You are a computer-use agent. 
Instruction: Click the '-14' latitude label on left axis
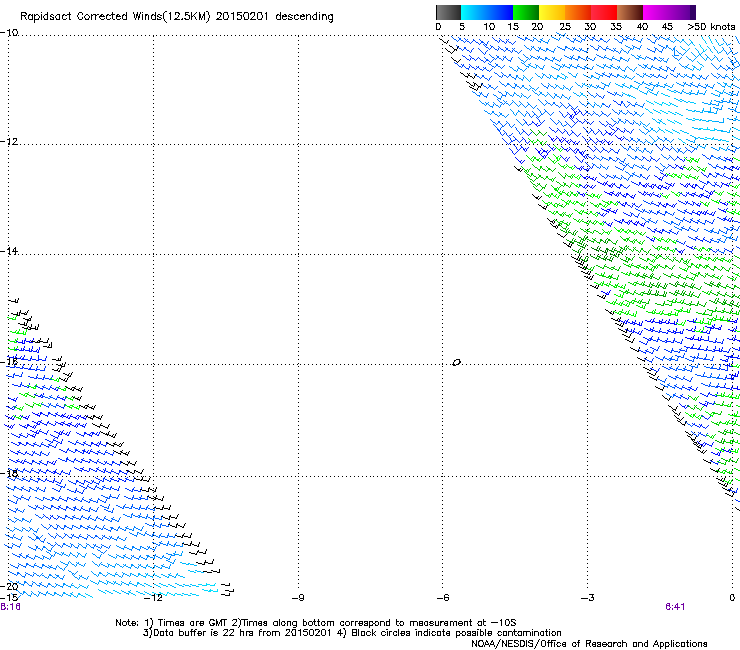tap(9, 251)
